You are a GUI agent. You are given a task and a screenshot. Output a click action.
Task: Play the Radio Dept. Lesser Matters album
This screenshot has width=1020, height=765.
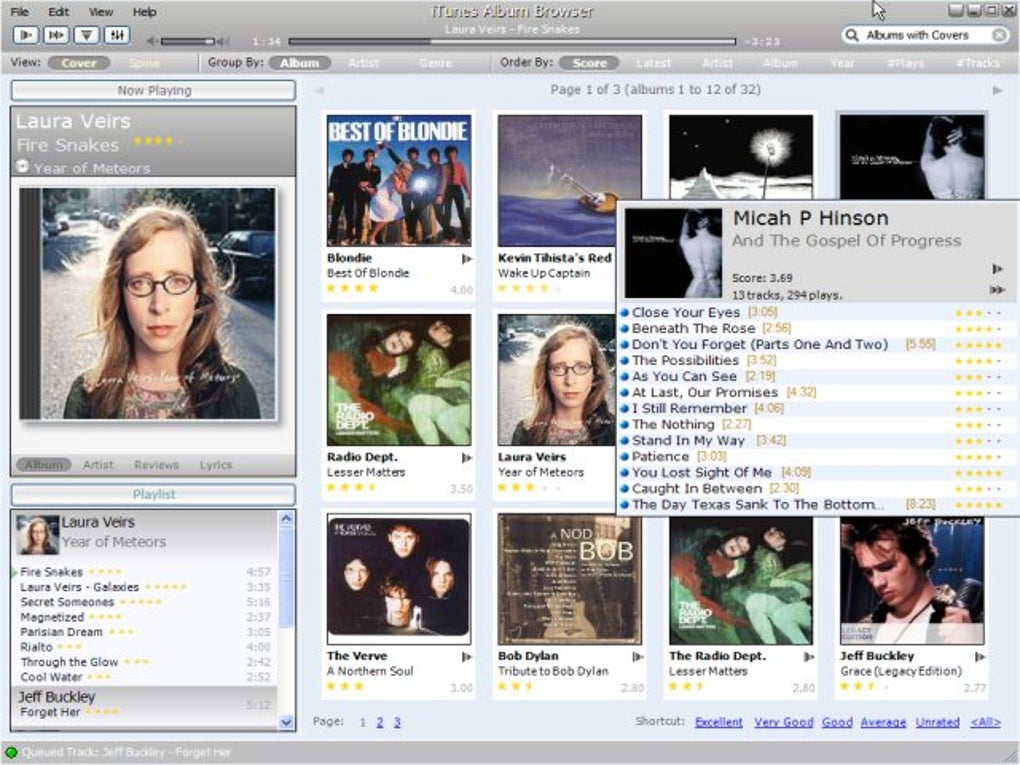click(x=466, y=458)
